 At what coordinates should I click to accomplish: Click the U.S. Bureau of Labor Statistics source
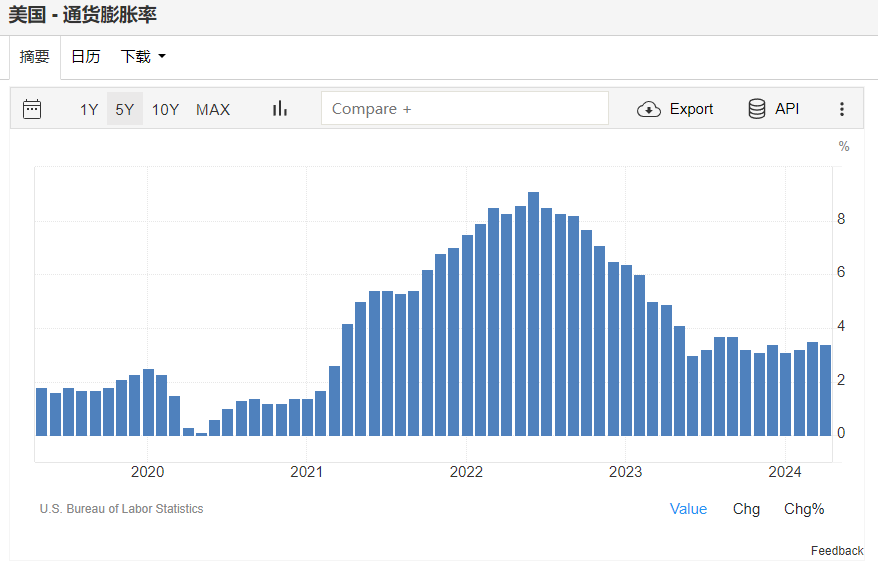pyautogui.click(x=122, y=509)
